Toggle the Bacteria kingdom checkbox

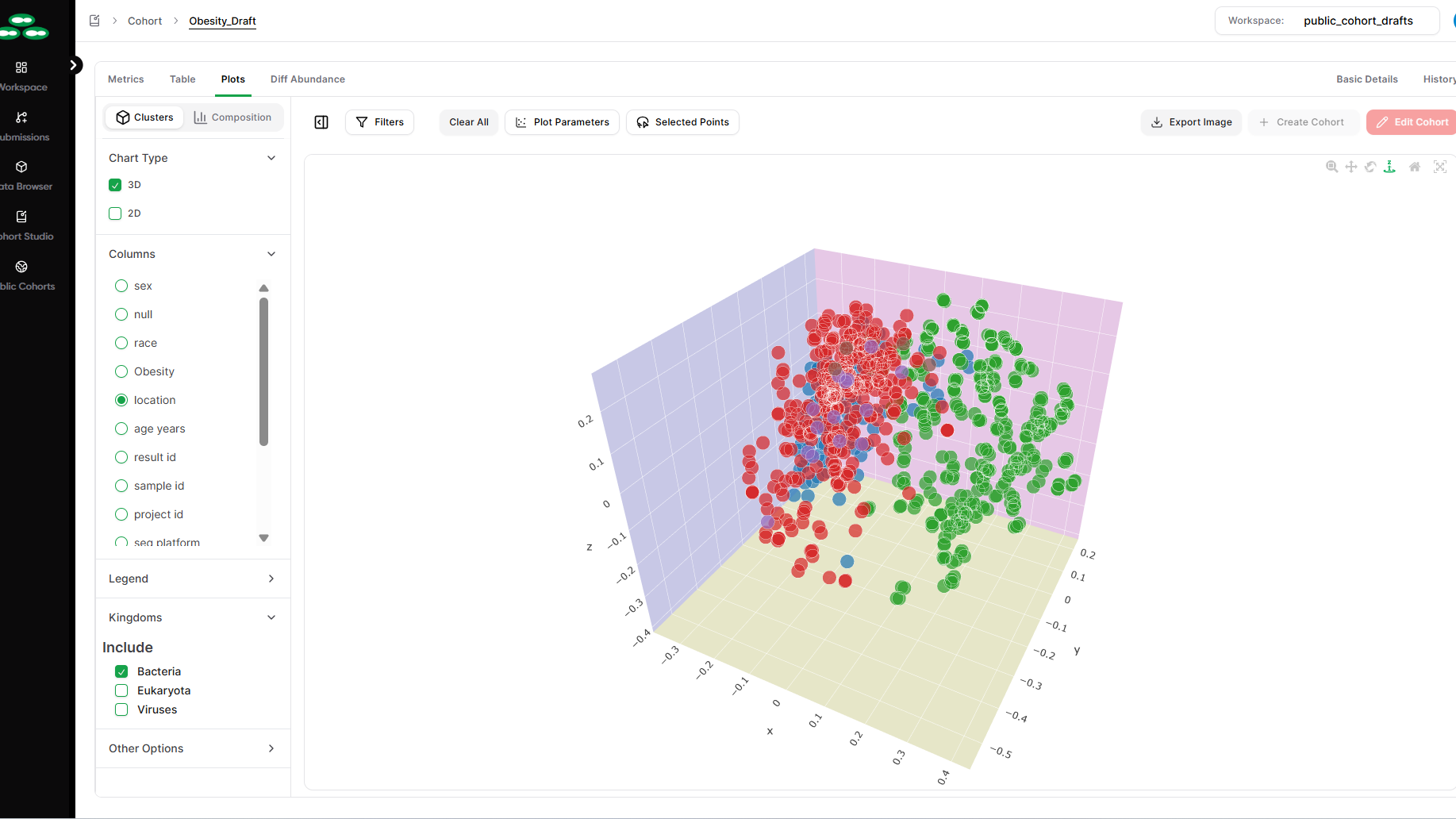pyautogui.click(x=121, y=671)
